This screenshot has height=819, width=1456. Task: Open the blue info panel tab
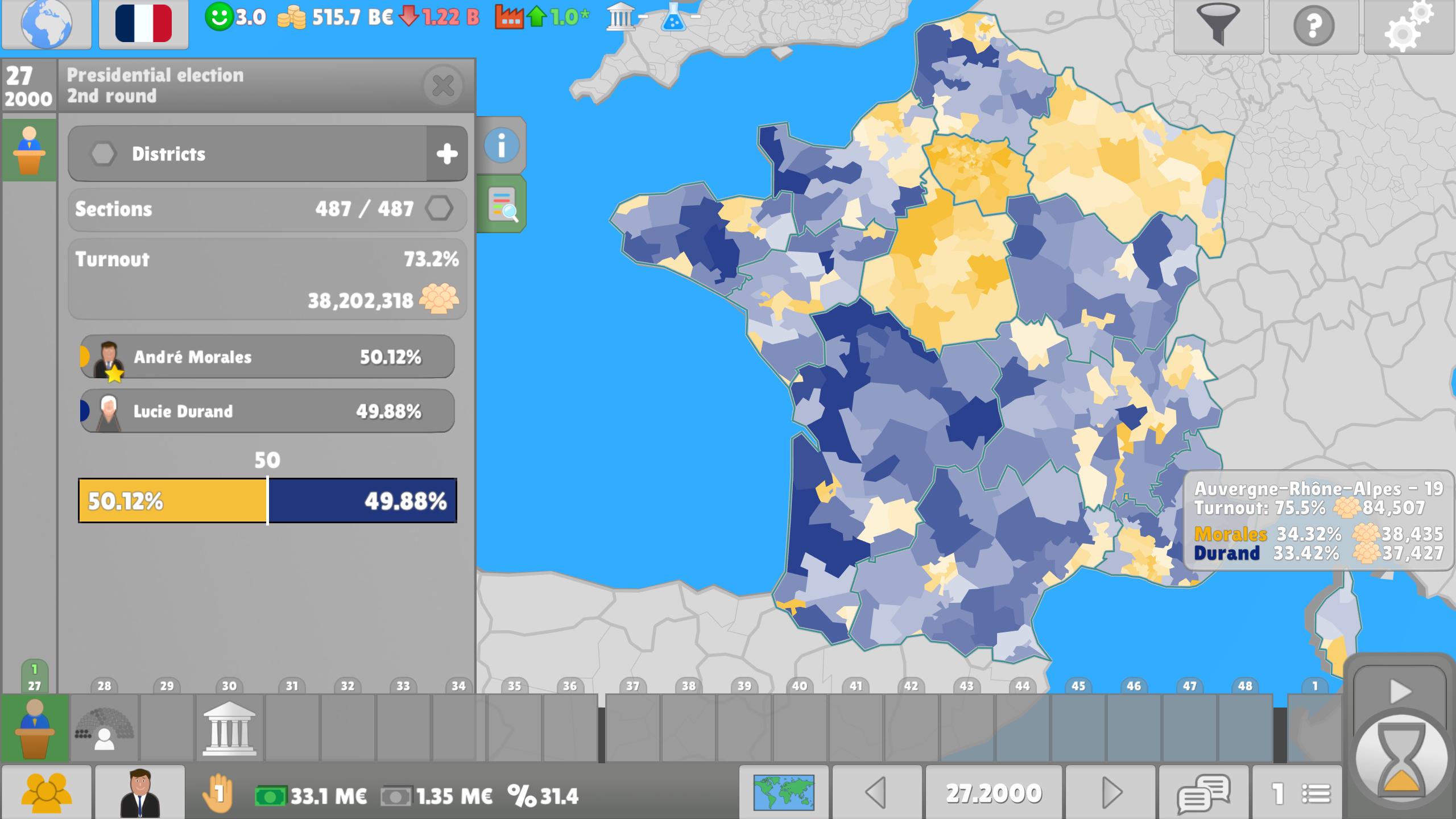pos(501,146)
